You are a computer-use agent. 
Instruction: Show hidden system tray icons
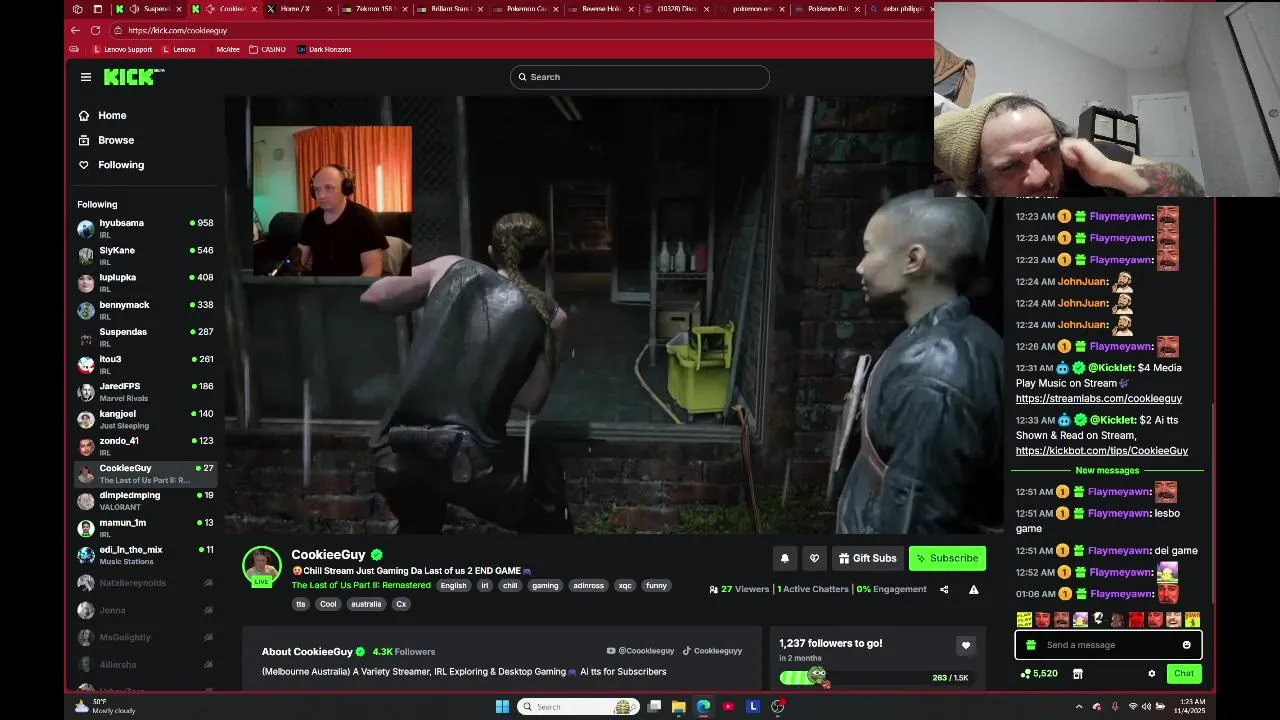tap(1078, 706)
